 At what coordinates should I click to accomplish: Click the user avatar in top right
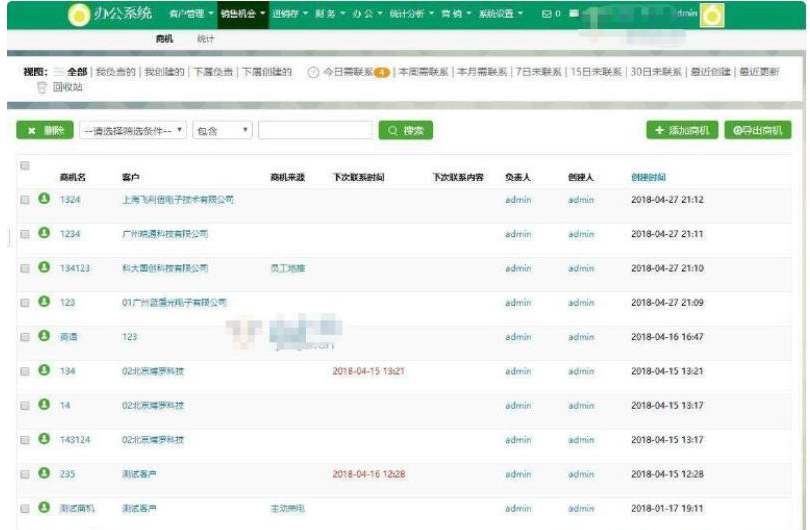click(712, 15)
